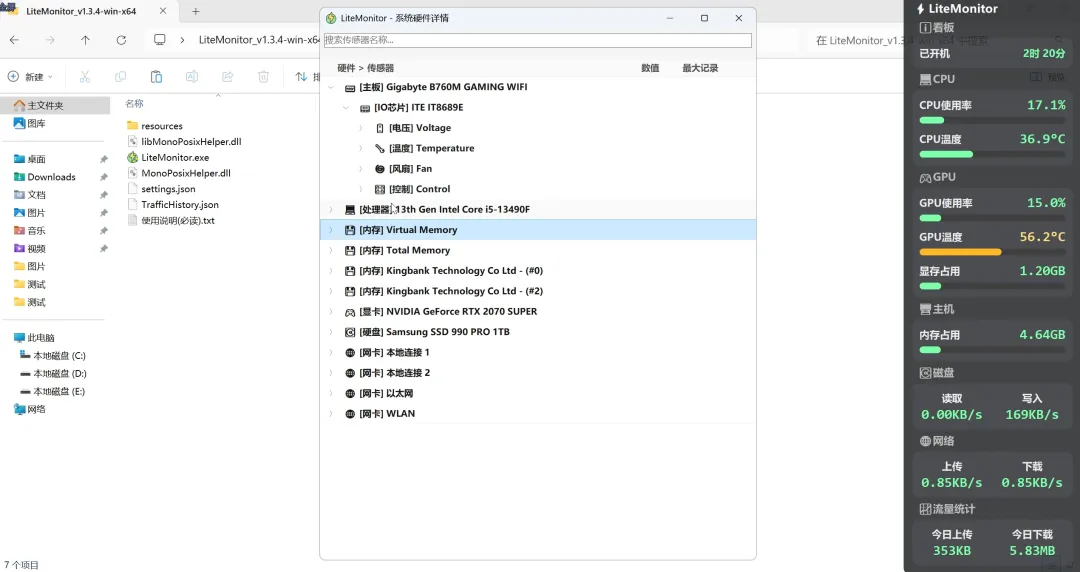
Task: Collapse the Gigabyte B760M motherboard node
Action: click(331, 88)
